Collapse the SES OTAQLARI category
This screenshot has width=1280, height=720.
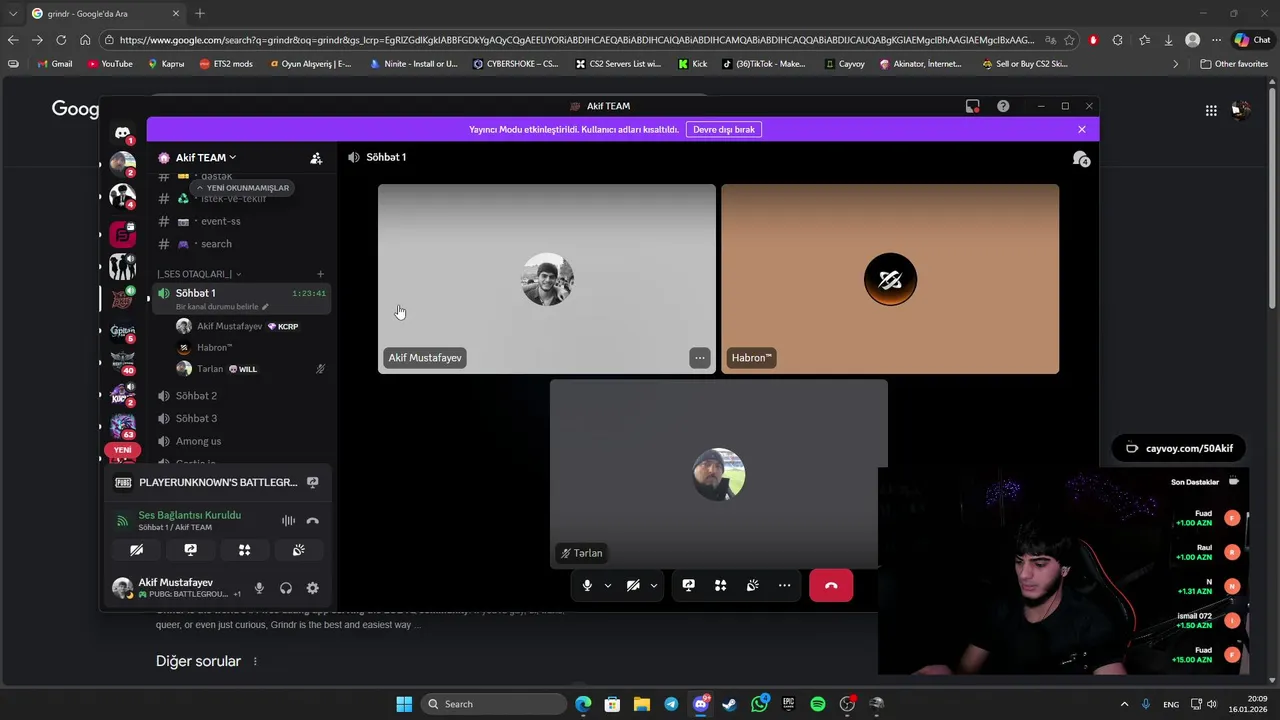(x=198, y=274)
